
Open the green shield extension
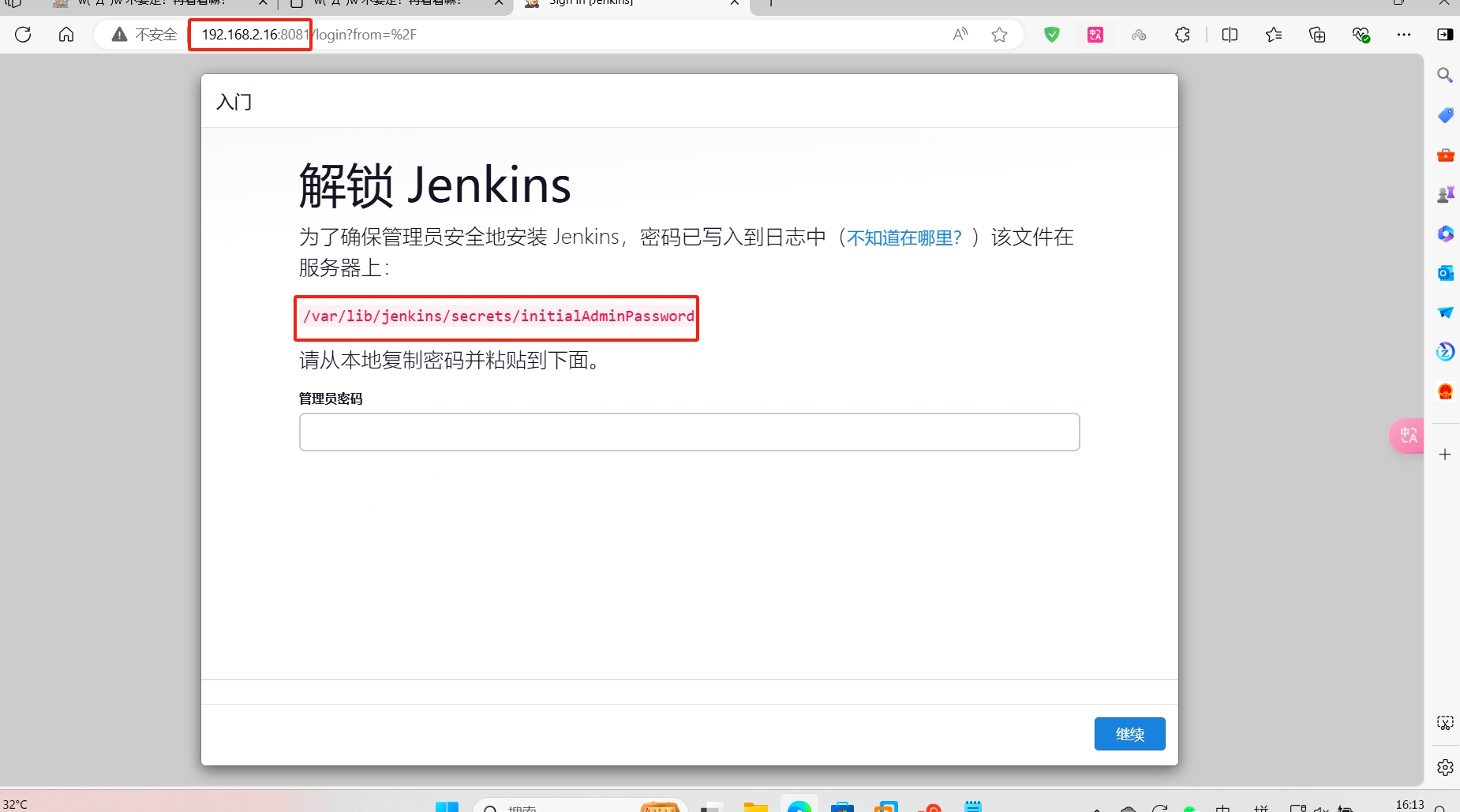click(x=1052, y=34)
